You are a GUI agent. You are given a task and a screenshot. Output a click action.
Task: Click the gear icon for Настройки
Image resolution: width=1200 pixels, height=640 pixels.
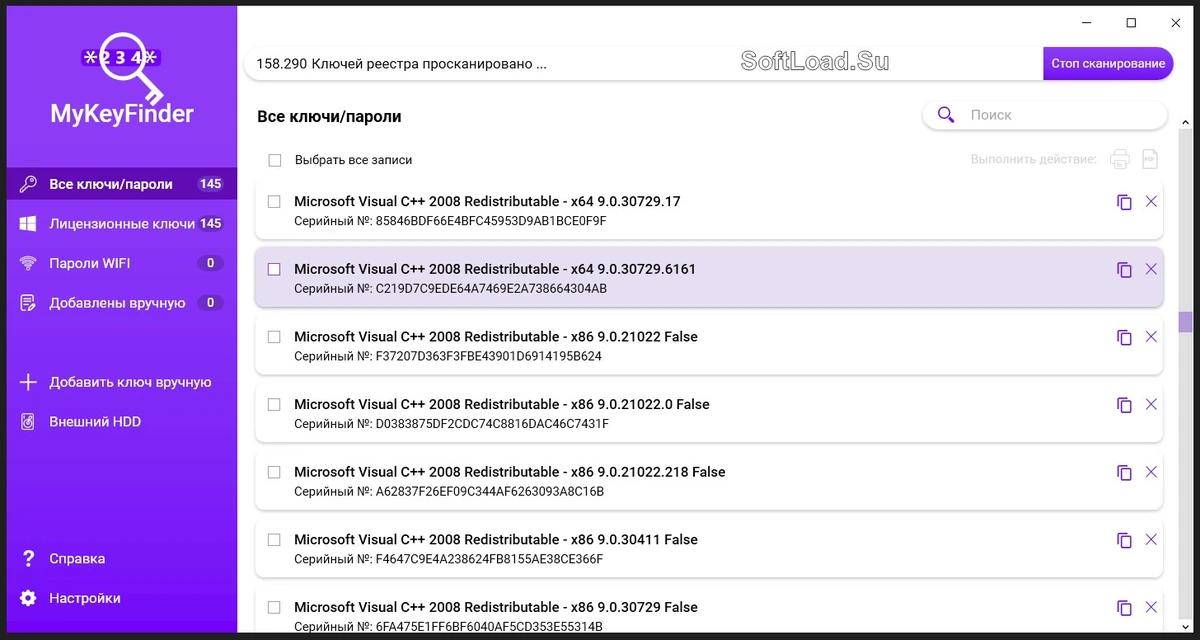[28, 598]
